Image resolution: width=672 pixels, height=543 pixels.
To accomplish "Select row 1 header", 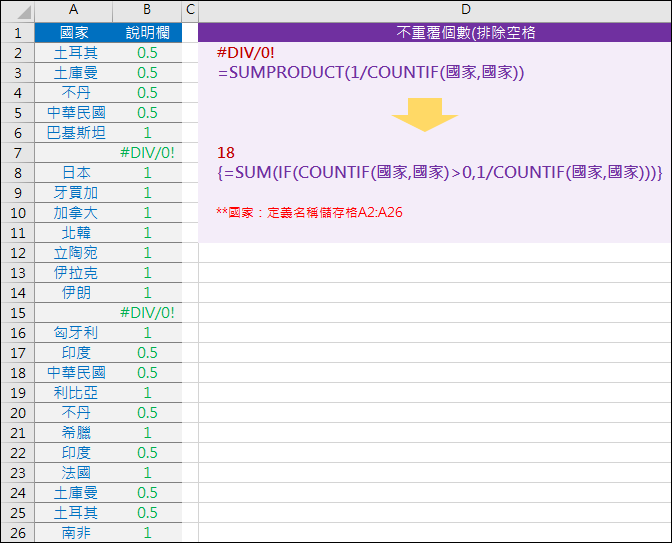I will click(18, 33).
